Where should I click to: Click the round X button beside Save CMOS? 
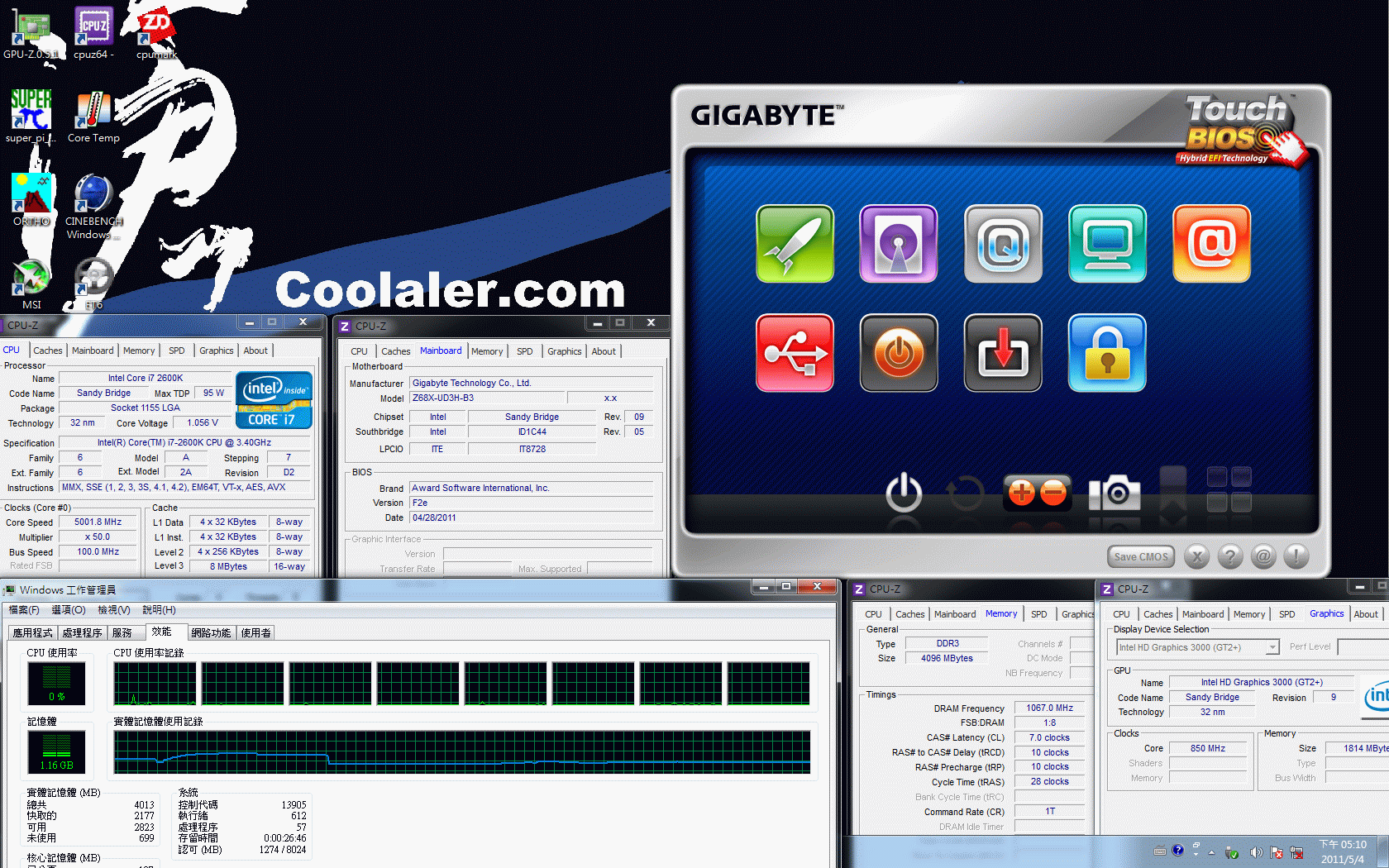pyautogui.click(x=1196, y=556)
